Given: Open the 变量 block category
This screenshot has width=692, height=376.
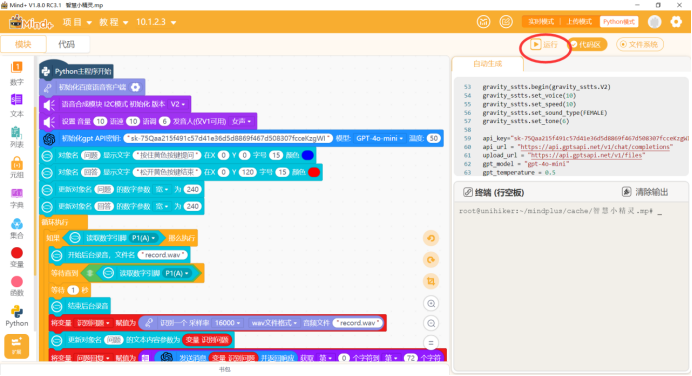Looking at the screenshot, I should [16, 257].
